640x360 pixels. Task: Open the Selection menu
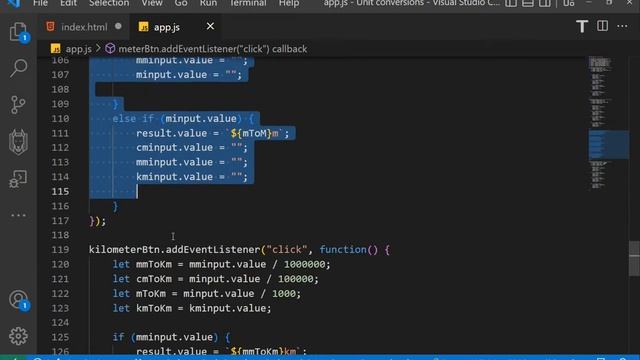(109, 3)
